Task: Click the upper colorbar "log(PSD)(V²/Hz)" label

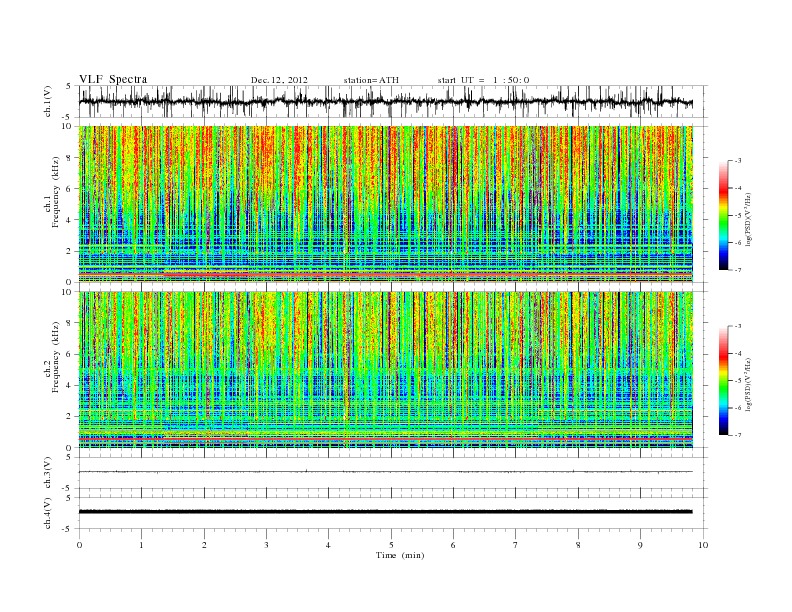Action: pyautogui.click(x=748, y=218)
